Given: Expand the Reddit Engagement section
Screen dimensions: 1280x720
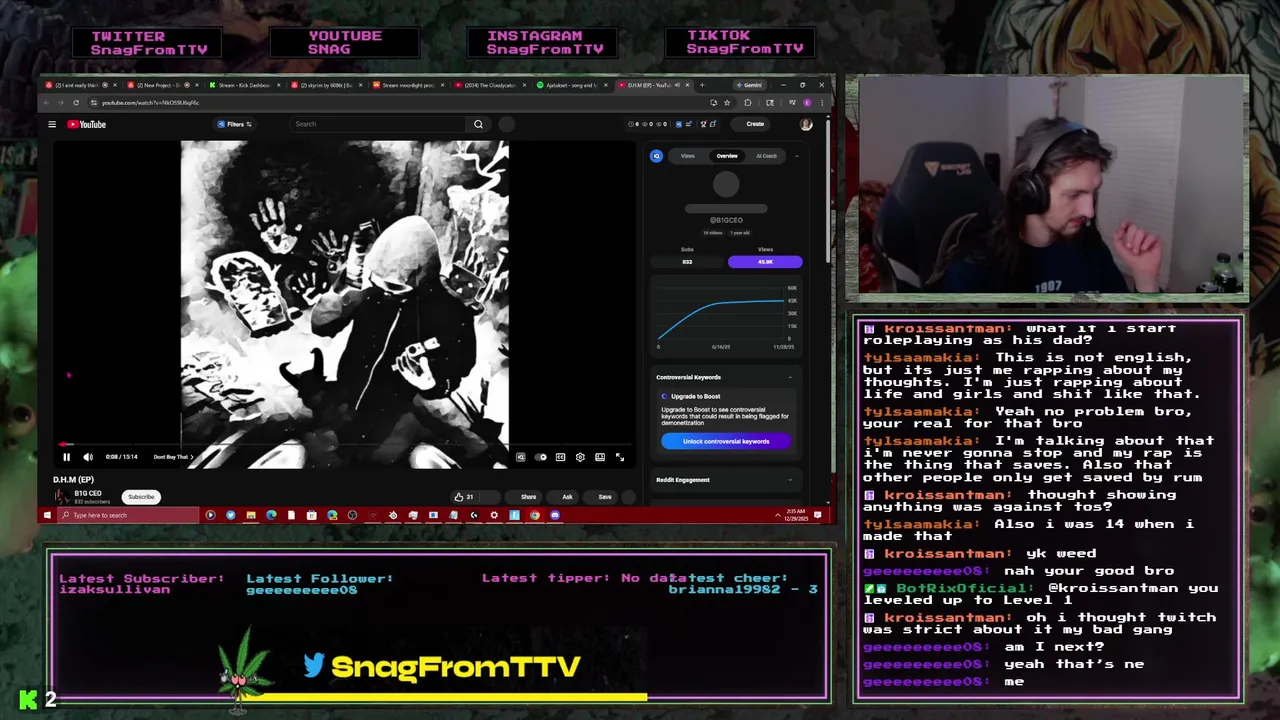Looking at the screenshot, I should click(790, 480).
